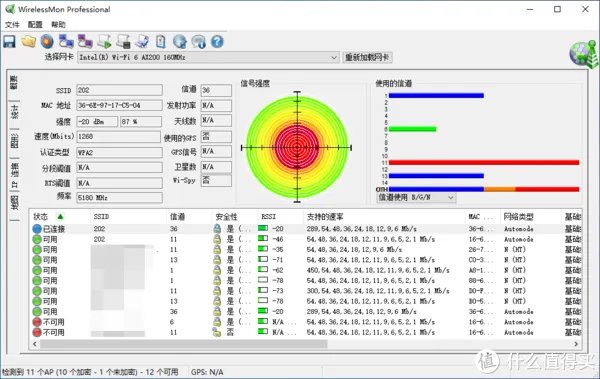The height and width of the screenshot is (379, 600).
Task: Click the 速度(Mbits) field showing 1268
Action: point(119,136)
